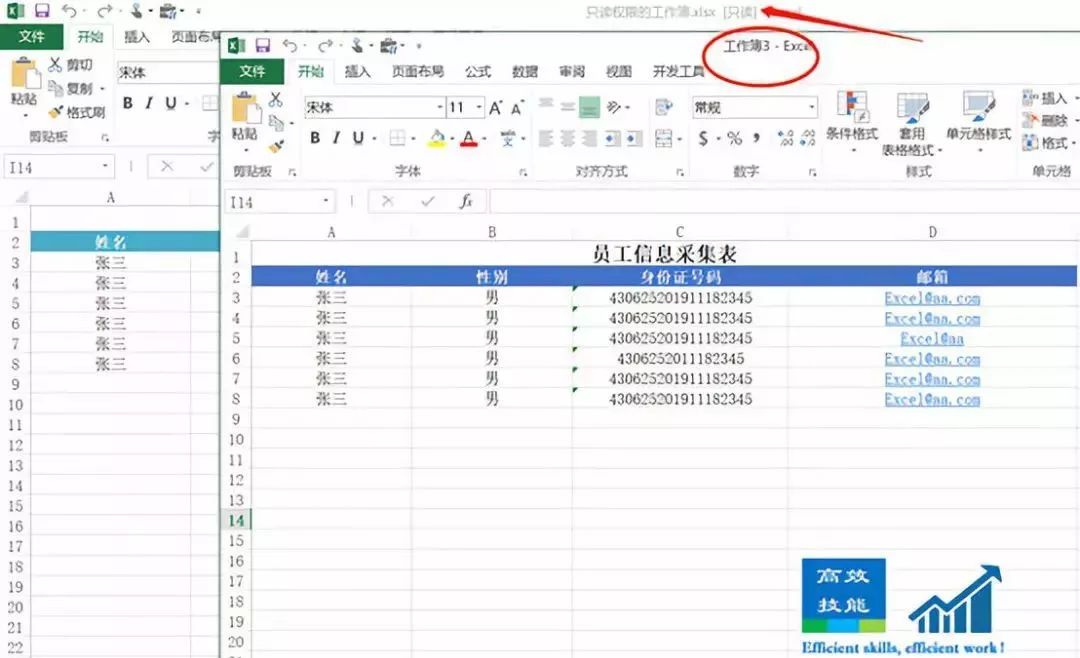1080x658 pixels.
Task: Click Undo arrow in front window toolbar
Action: click(x=290, y=46)
